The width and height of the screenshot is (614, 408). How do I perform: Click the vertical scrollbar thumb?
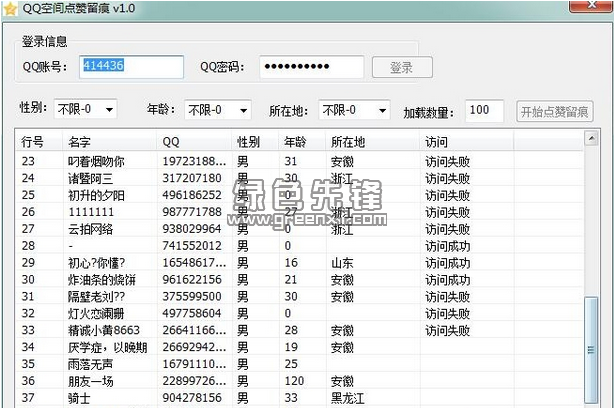(x=591, y=350)
